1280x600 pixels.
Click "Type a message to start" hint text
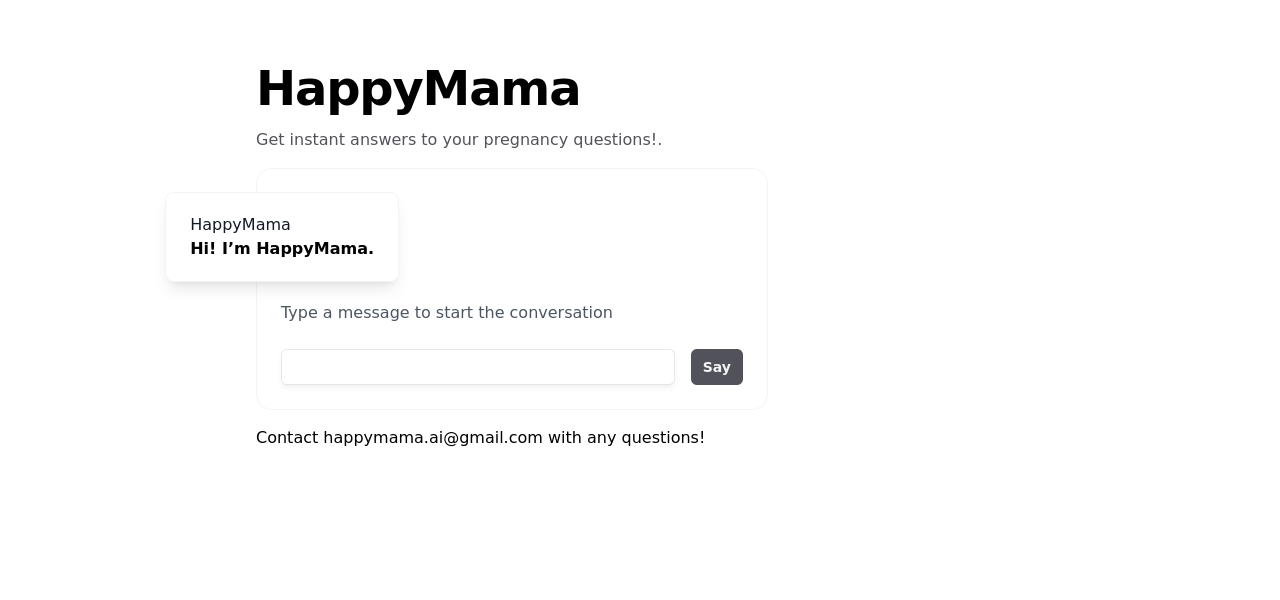point(446,313)
